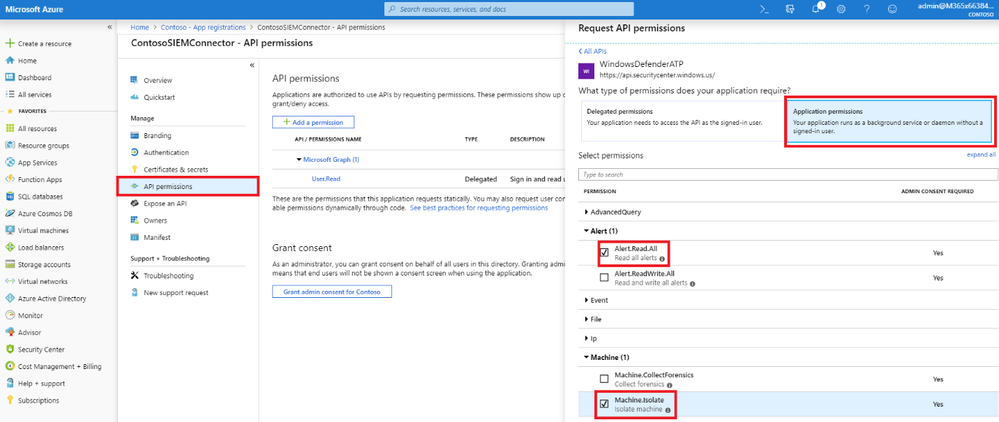Click the info icon beside Isolate machine
This screenshot has height=422, width=999.
[x=668, y=411]
